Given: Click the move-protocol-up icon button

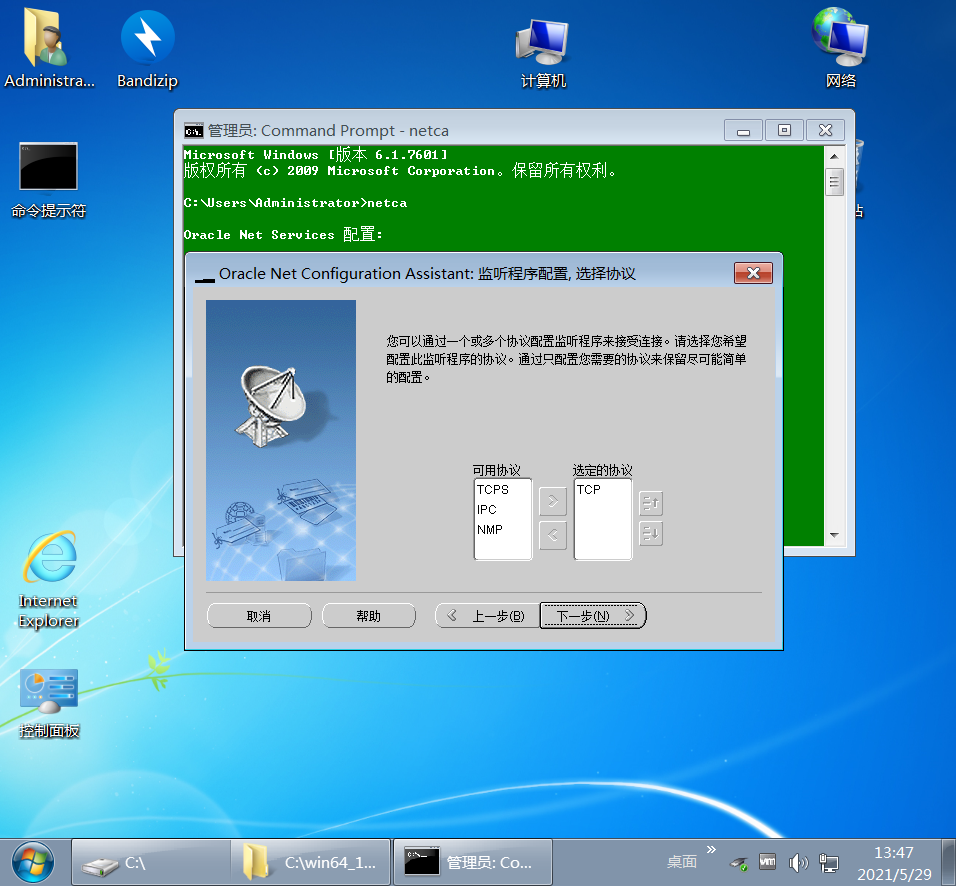Looking at the screenshot, I should click(x=650, y=504).
